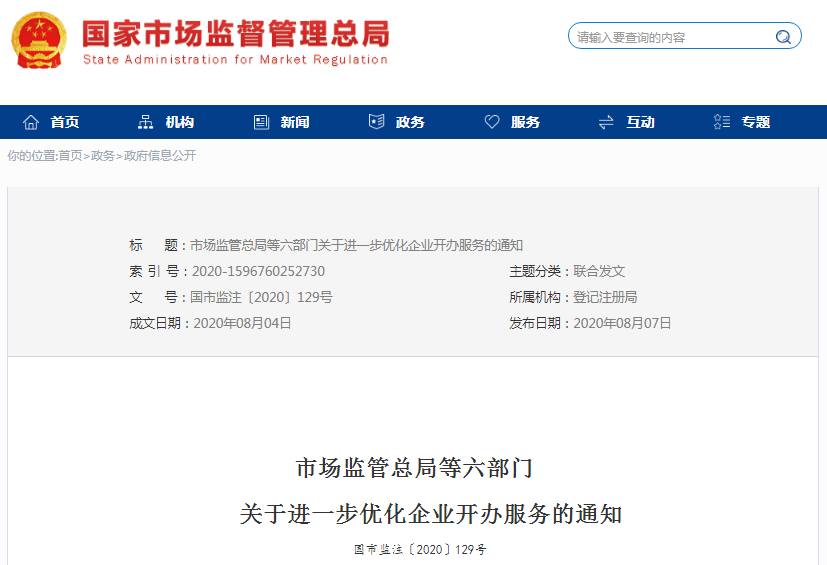
Task: Click the 政务 breadcrumb link
Action: point(103,156)
